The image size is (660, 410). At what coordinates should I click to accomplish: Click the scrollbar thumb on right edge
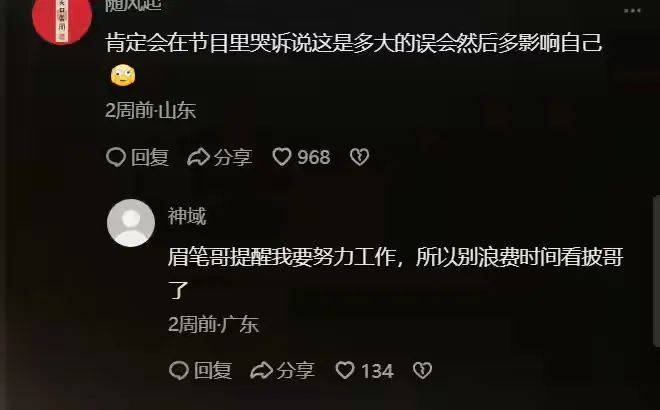click(657, 271)
